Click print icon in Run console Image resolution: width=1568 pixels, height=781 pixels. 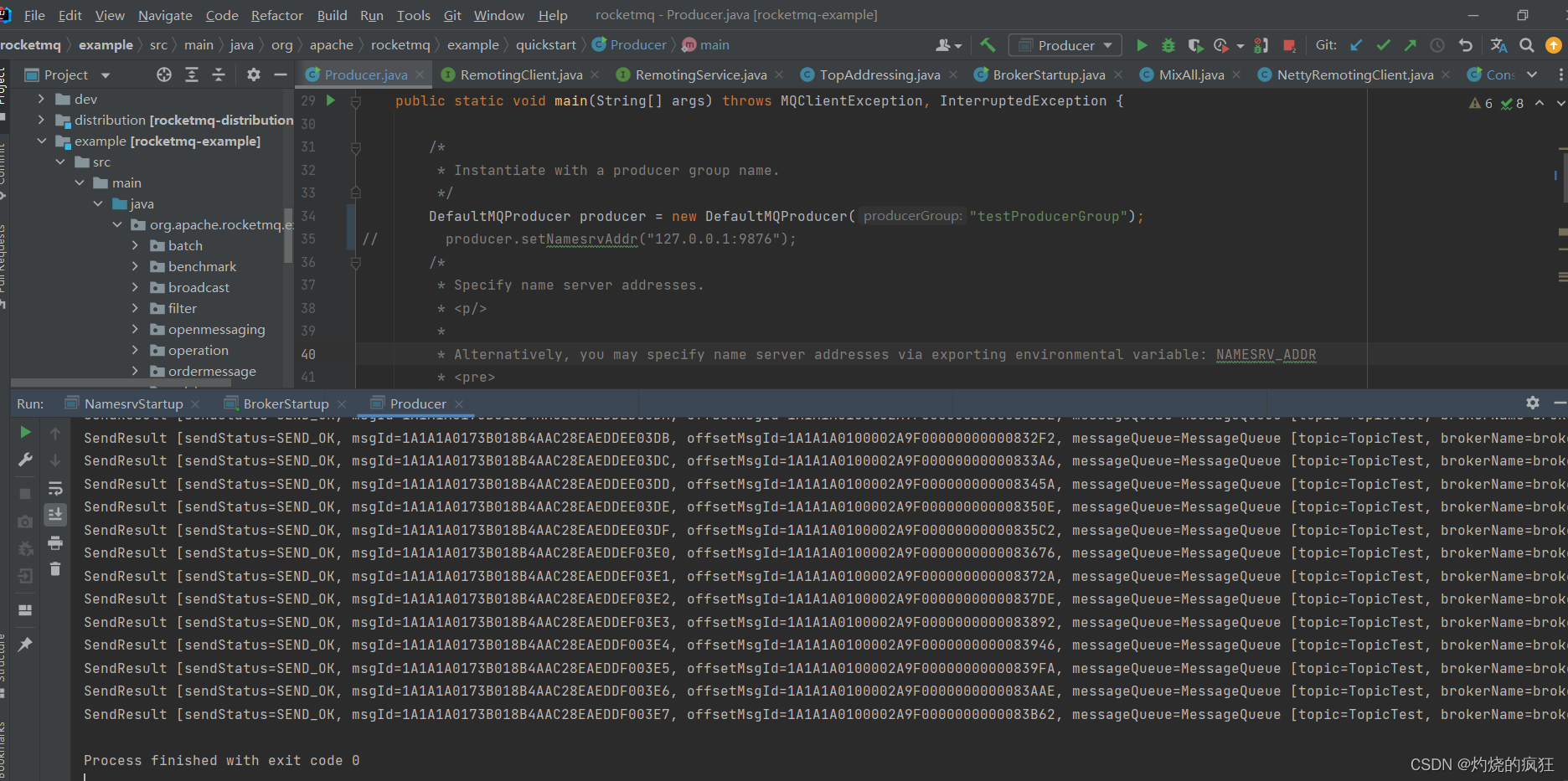[55, 543]
